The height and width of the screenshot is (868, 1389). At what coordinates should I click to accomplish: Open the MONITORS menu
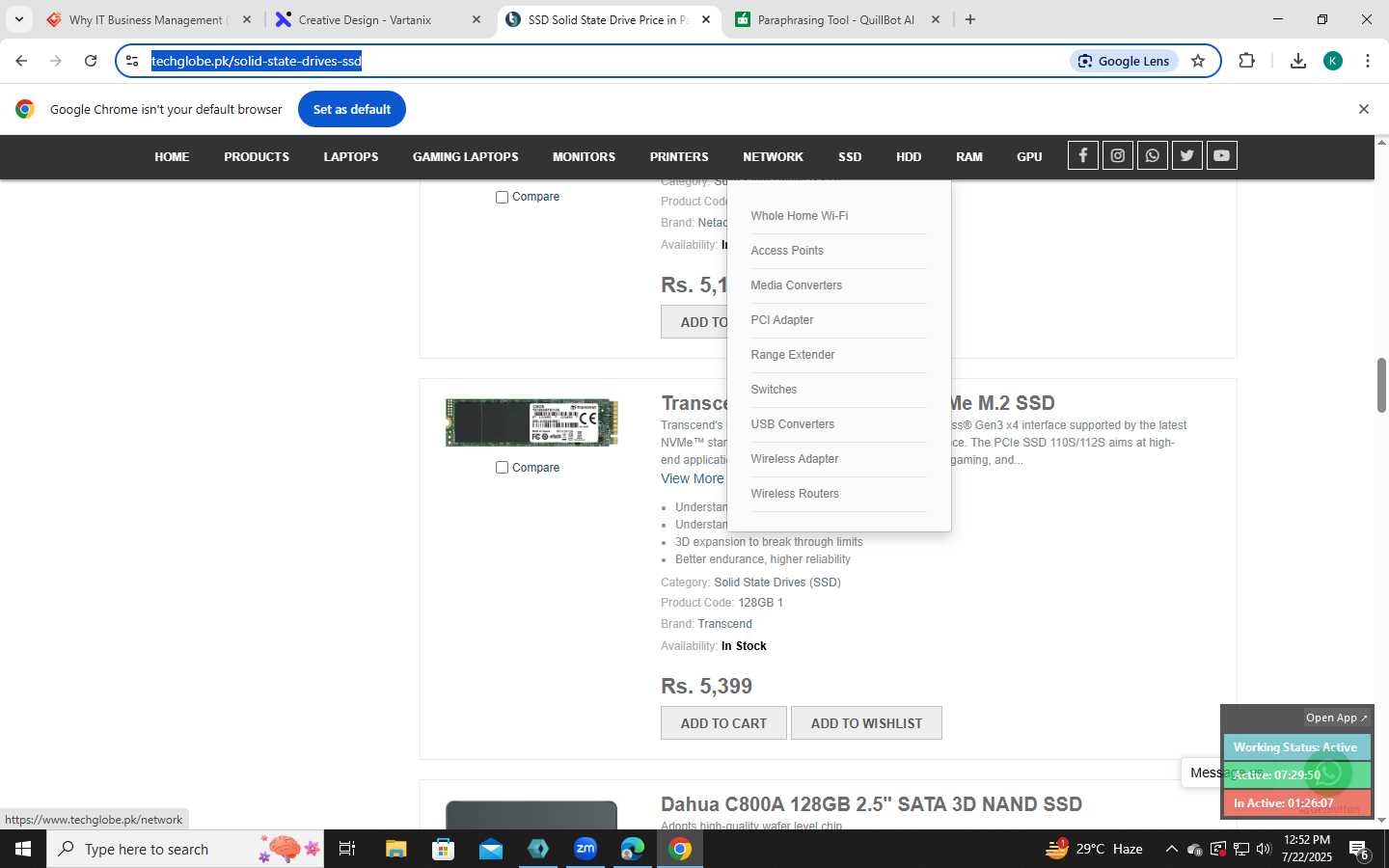tap(584, 157)
